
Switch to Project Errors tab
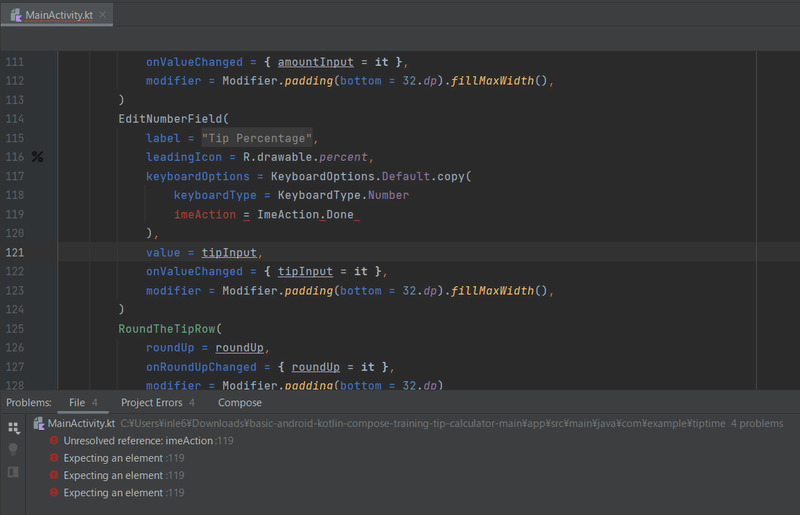(x=158, y=403)
